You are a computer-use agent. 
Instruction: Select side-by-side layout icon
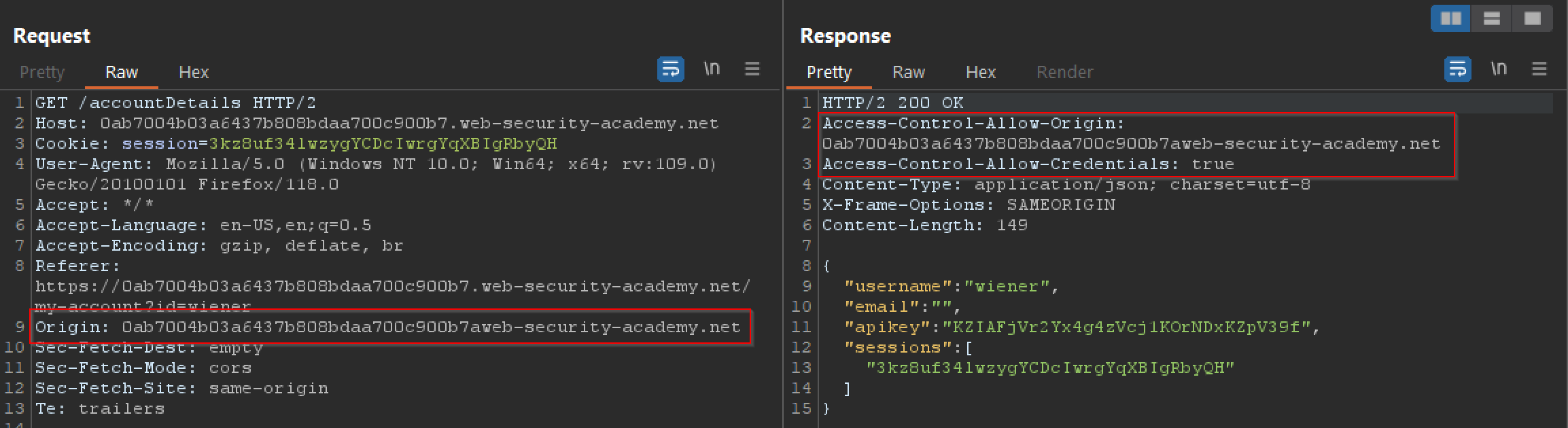click(1450, 18)
